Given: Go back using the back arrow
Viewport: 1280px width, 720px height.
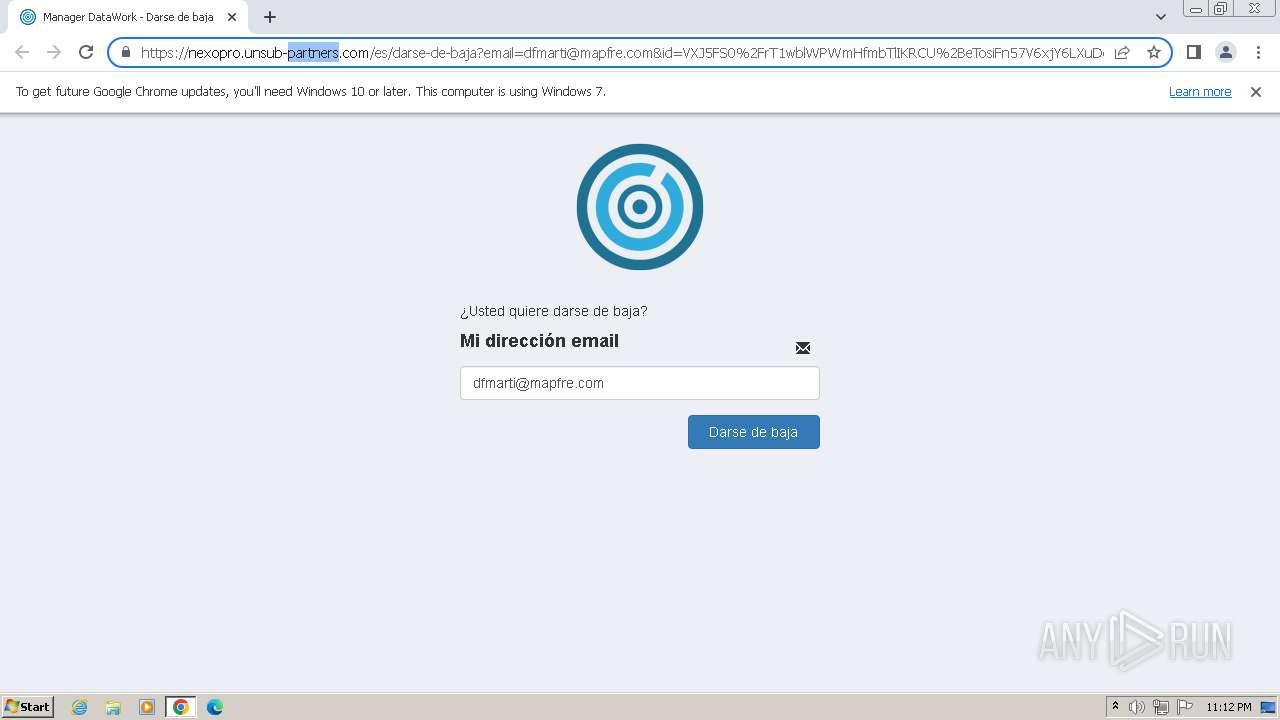Looking at the screenshot, I should 22,52.
